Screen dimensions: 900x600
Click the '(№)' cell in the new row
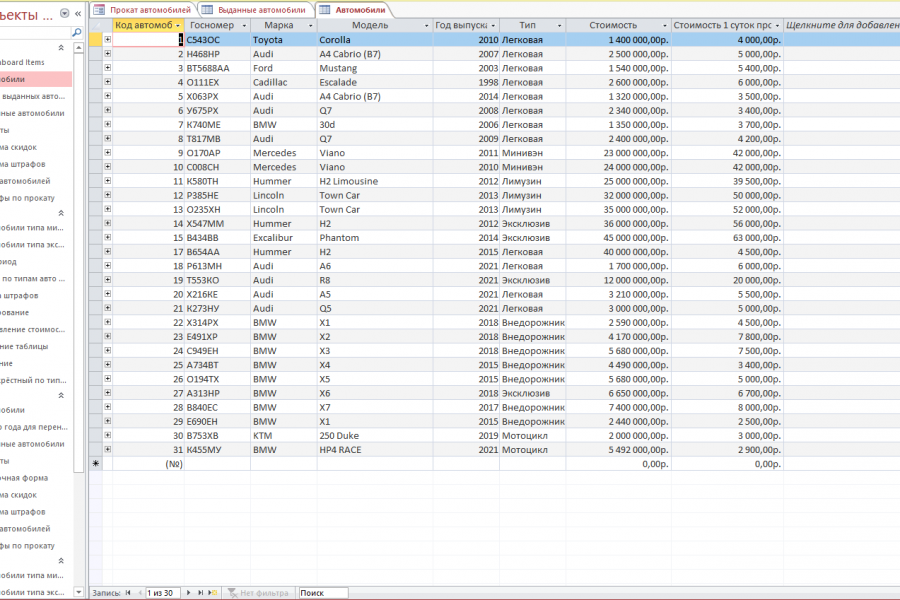148,464
